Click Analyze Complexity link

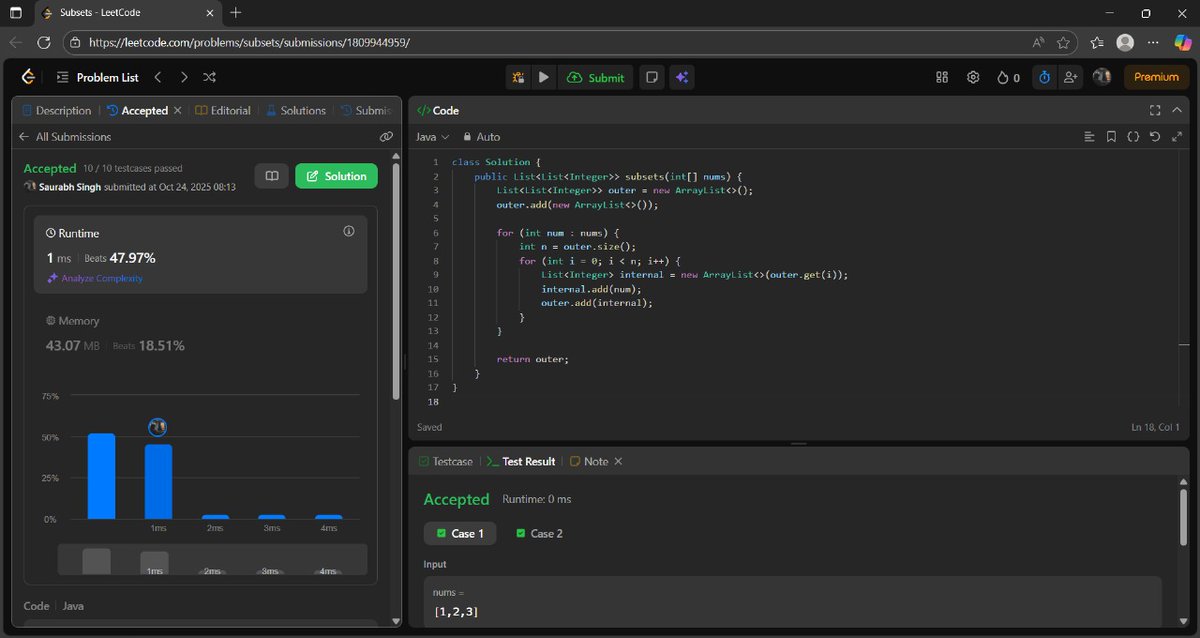coord(95,278)
